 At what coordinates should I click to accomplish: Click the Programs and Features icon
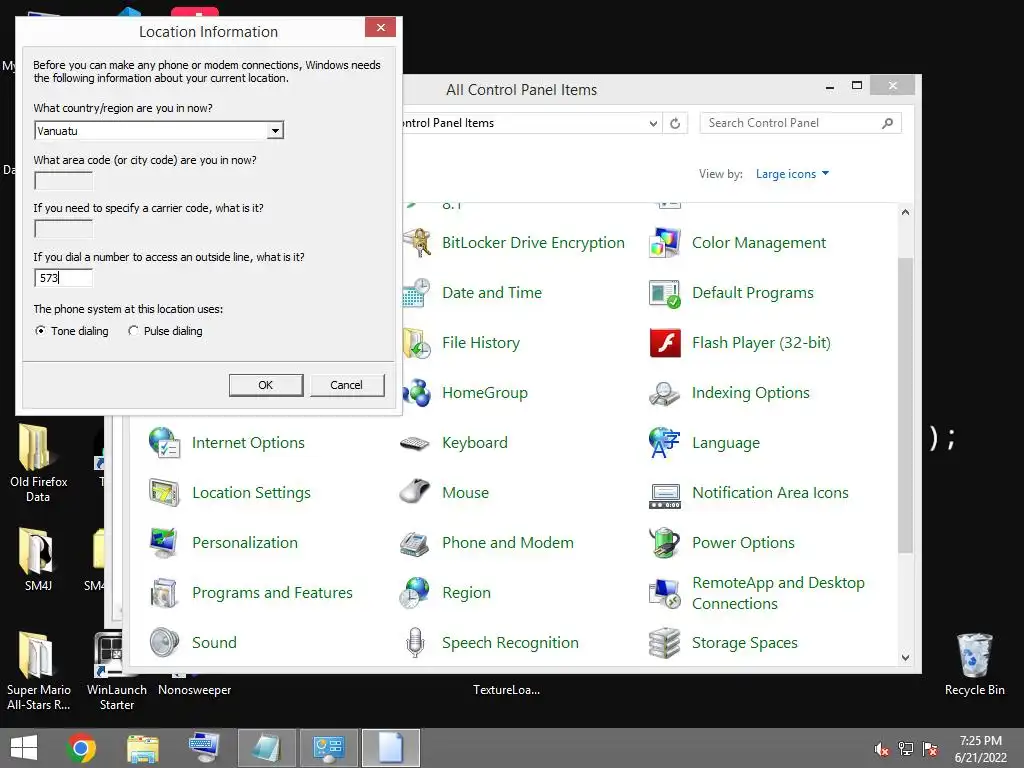pos(164,593)
